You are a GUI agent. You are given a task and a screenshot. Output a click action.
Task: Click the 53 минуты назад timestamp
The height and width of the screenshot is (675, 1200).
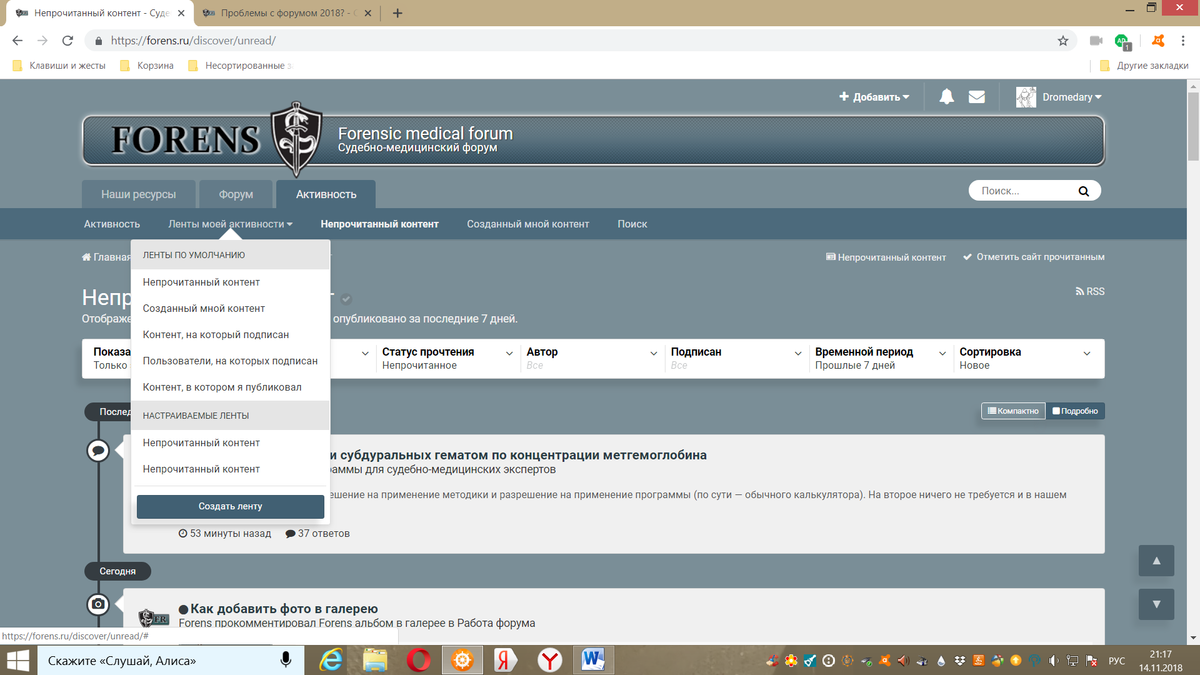pos(224,533)
